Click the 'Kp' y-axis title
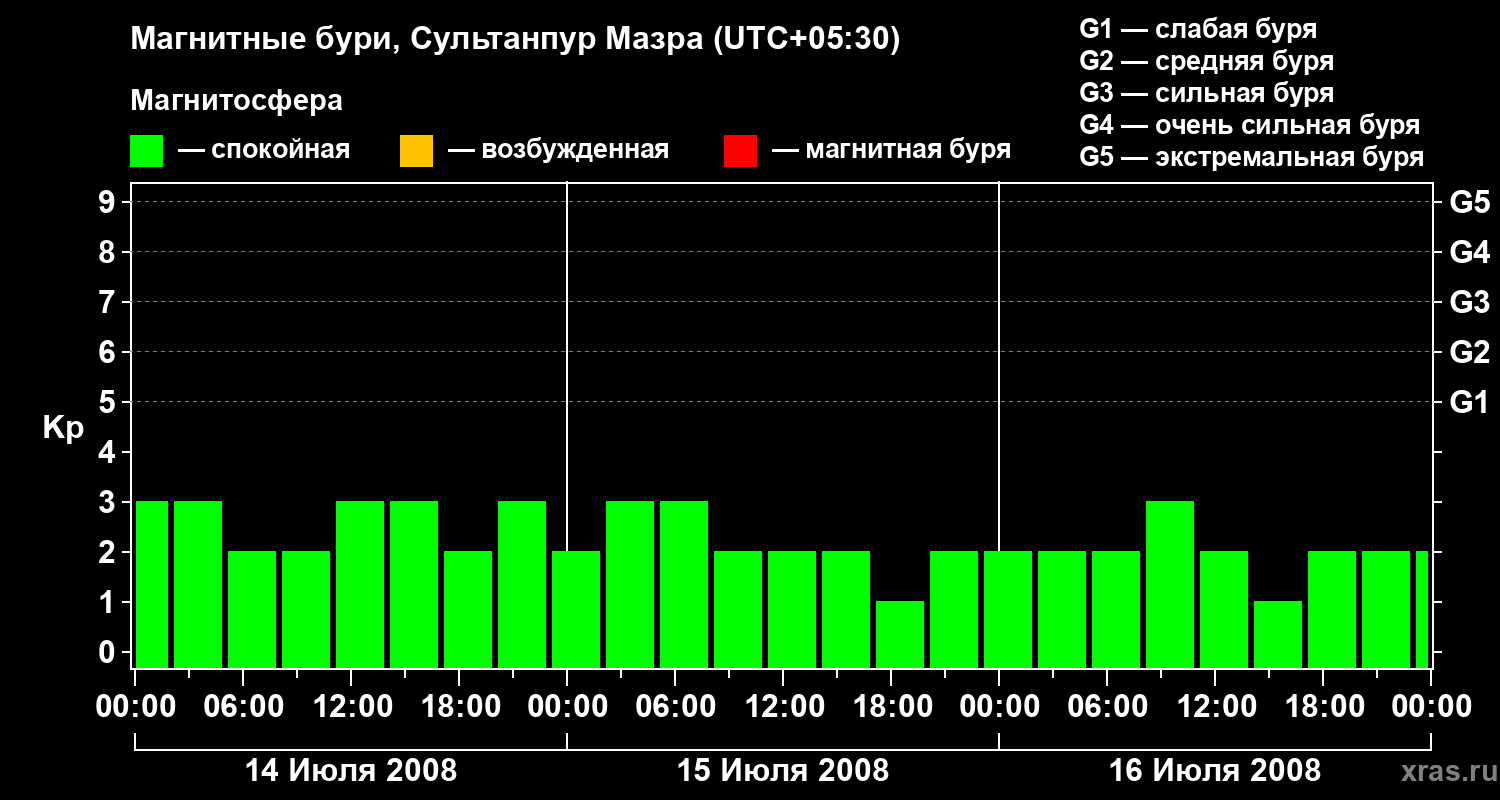 click(63, 428)
